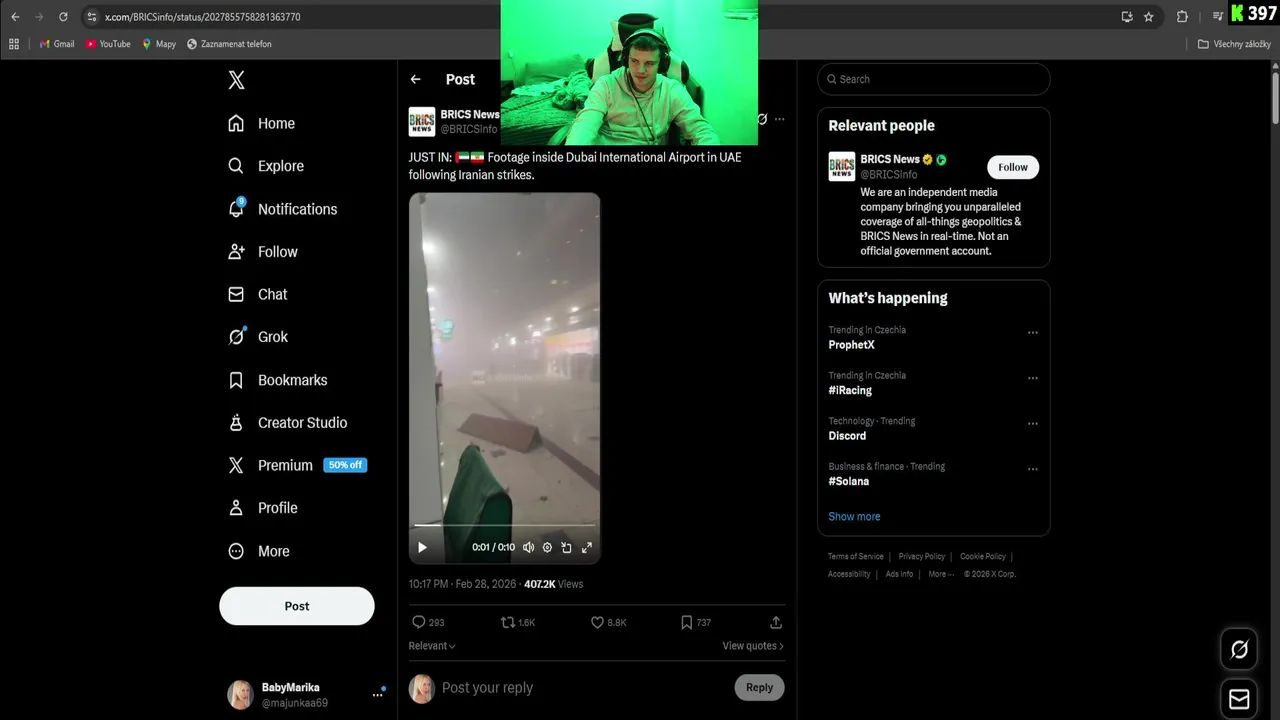Click the X logo in sidebar
Viewport: 1280px width, 720px height.
click(x=236, y=80)
